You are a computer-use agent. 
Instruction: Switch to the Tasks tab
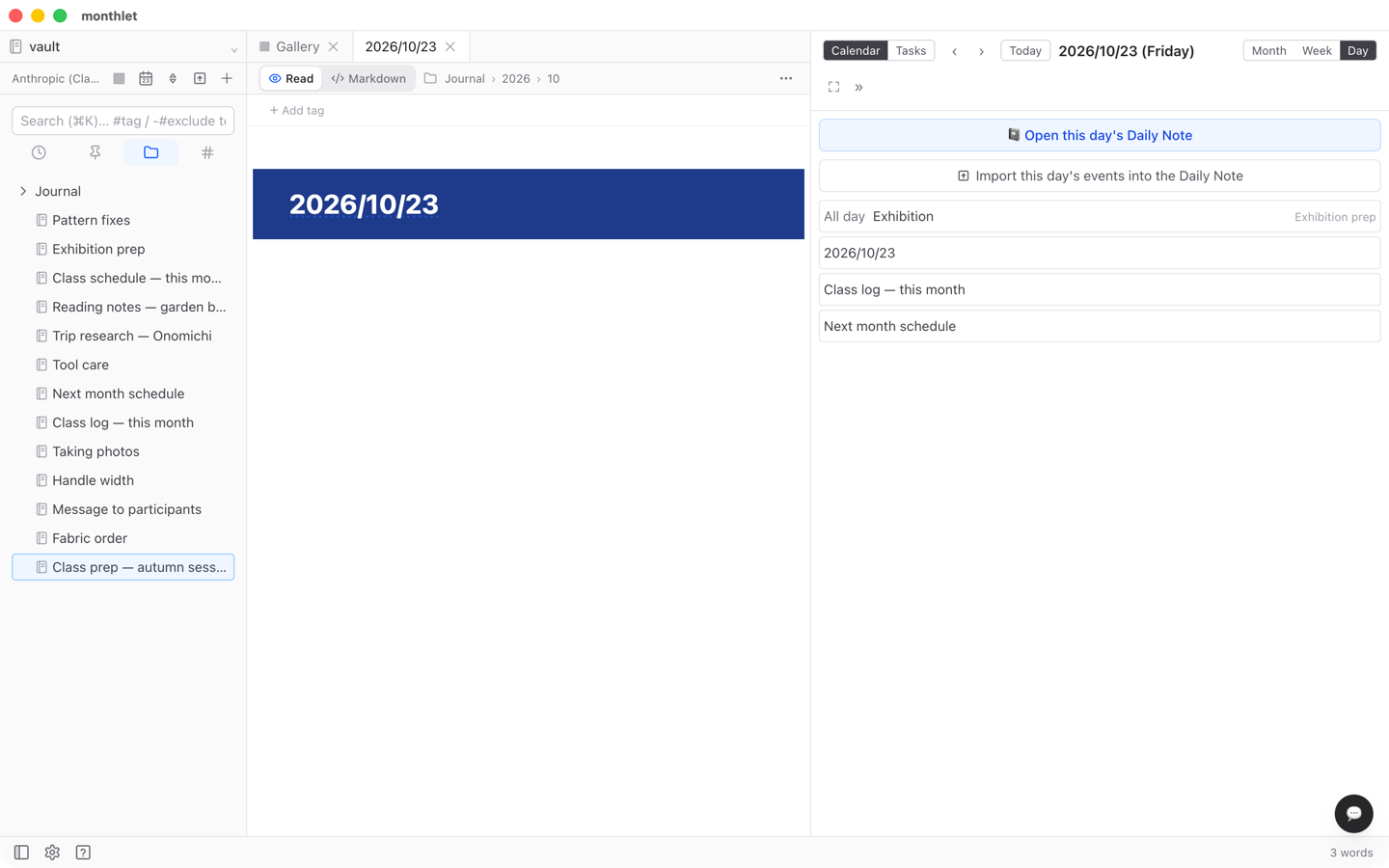(x=911, y=51)
